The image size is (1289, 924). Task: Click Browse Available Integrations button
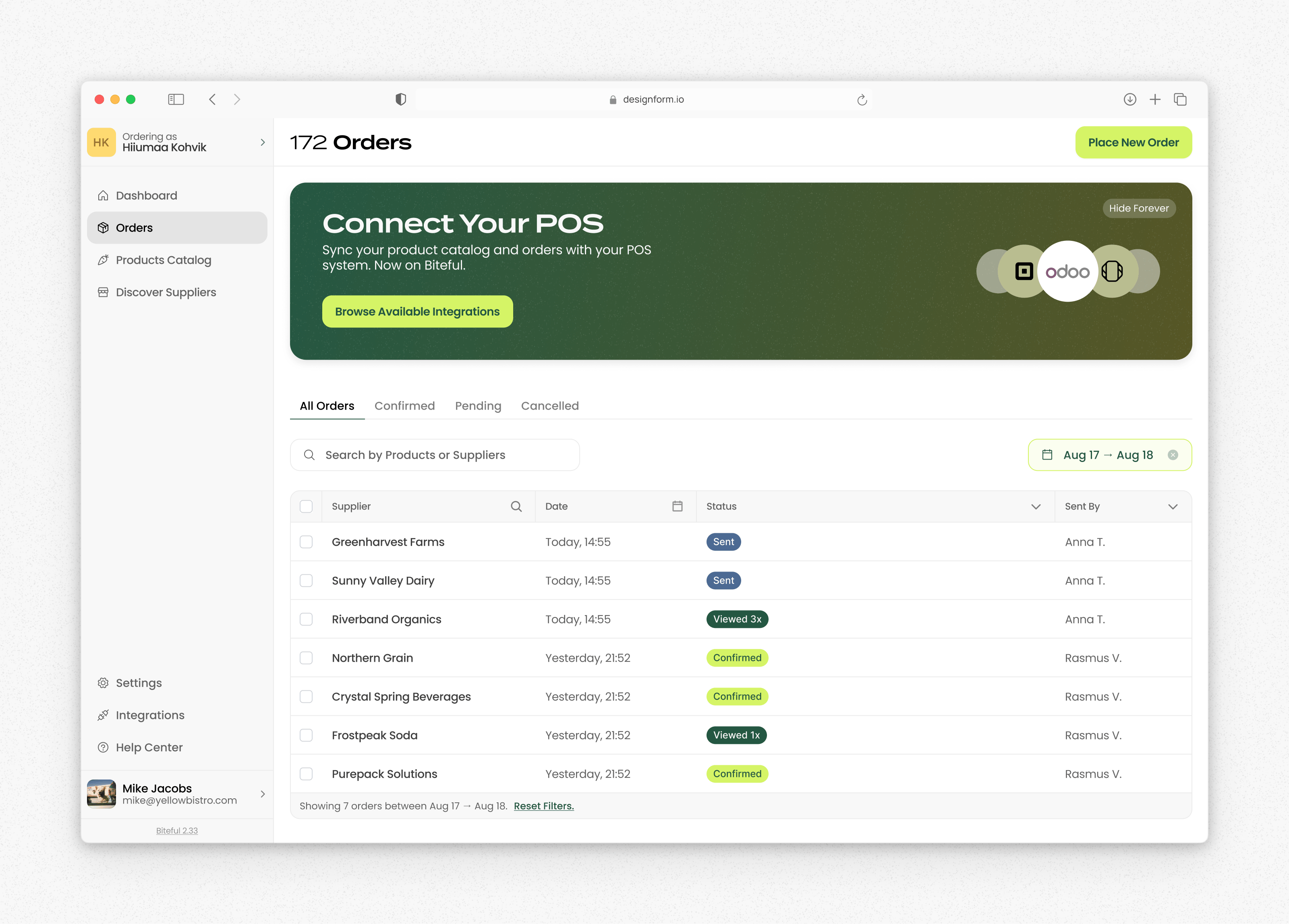point(417,311)
